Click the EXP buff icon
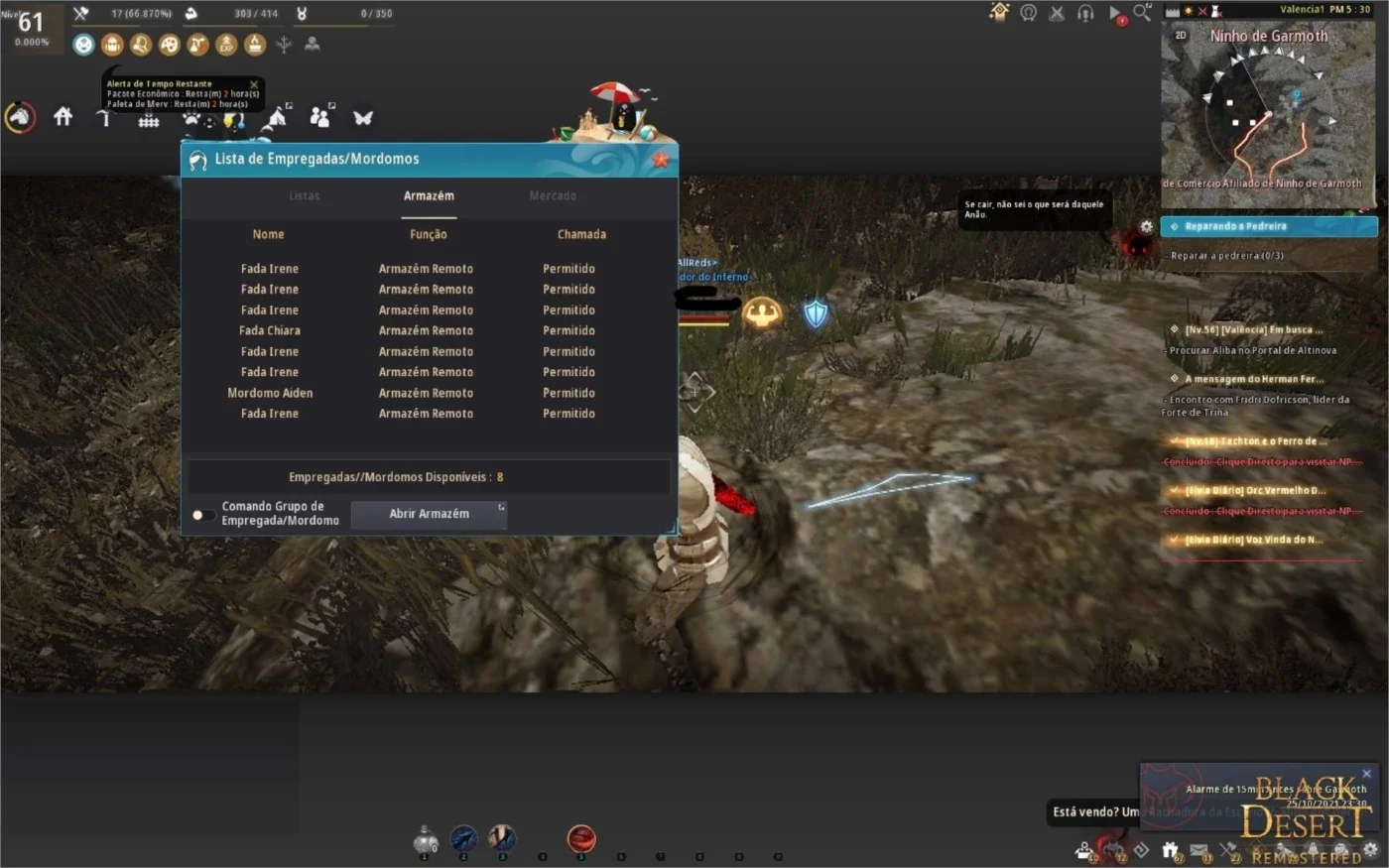Image resolution: width=1389 pixels, height=868 pixels. click(x=226, y=45)
